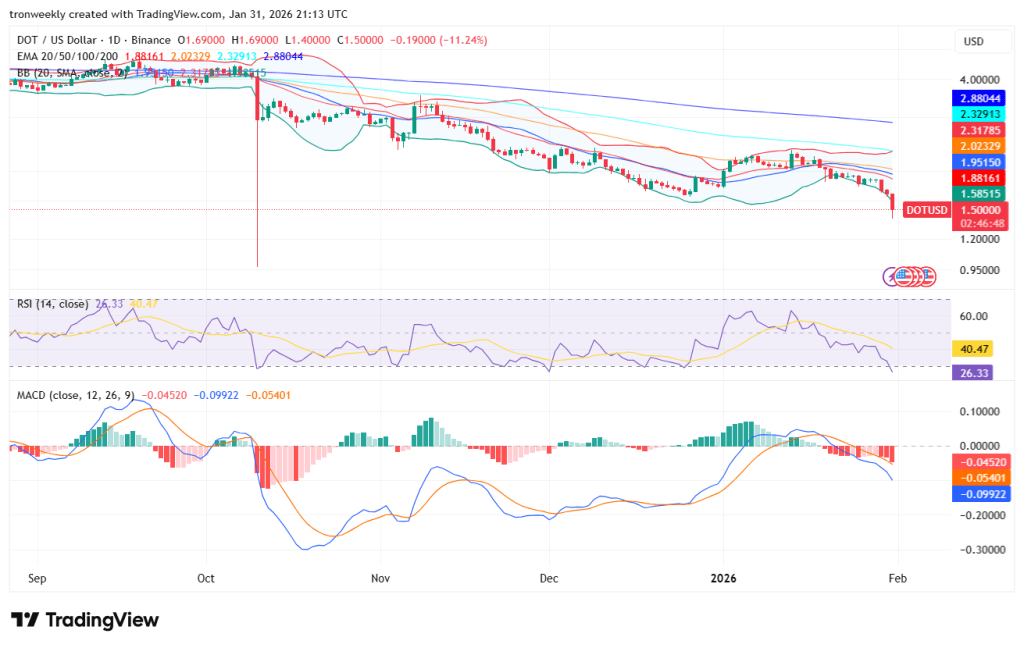The width and height of the screenshot is (1024, 648).
Task: Click the red −0.04520 MACD axis tag
Action: tap(981, 462)
